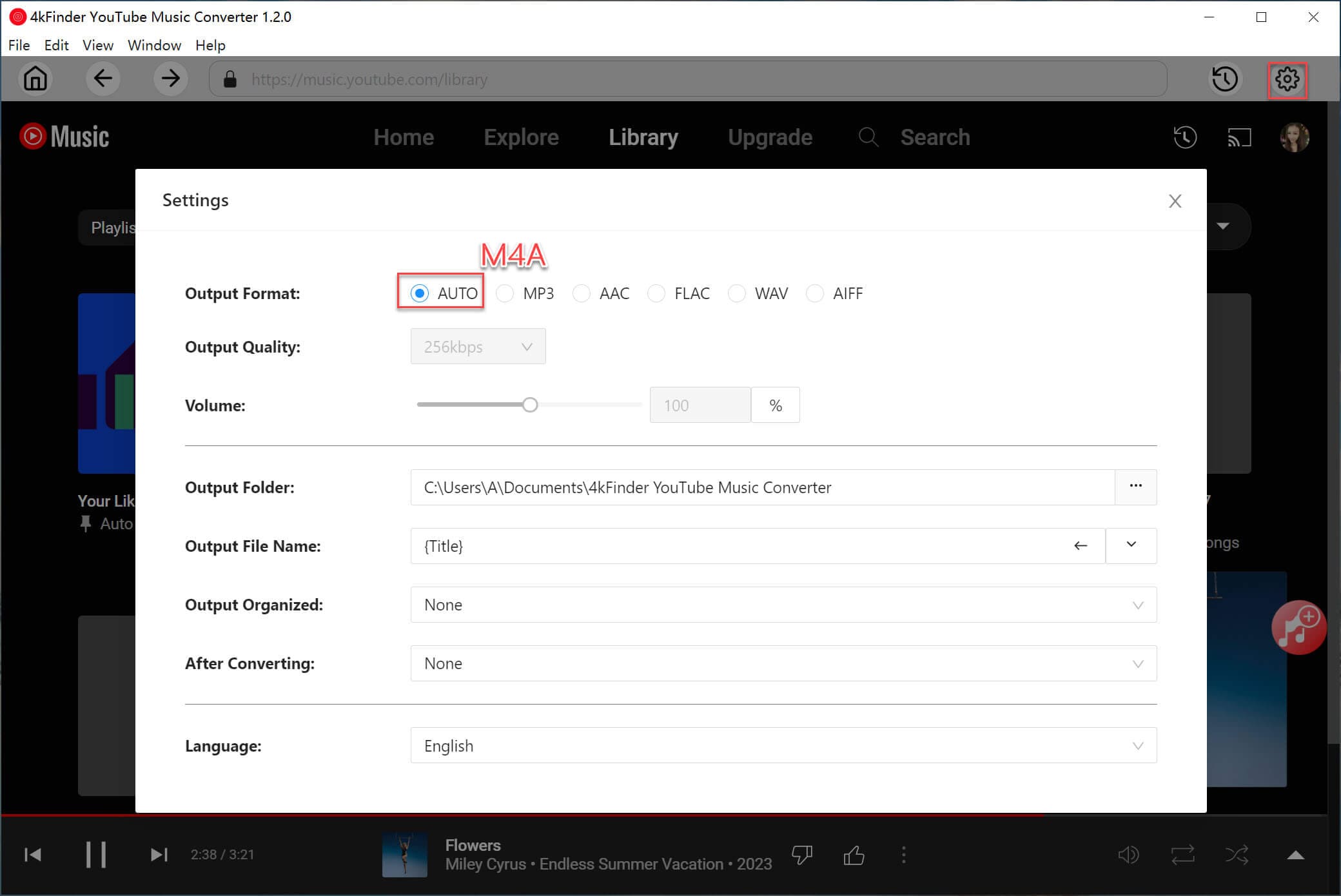Viewport: 1341px width, 896px height.
Task: Click the red add-music floating icon
Action: point(1298,627)
